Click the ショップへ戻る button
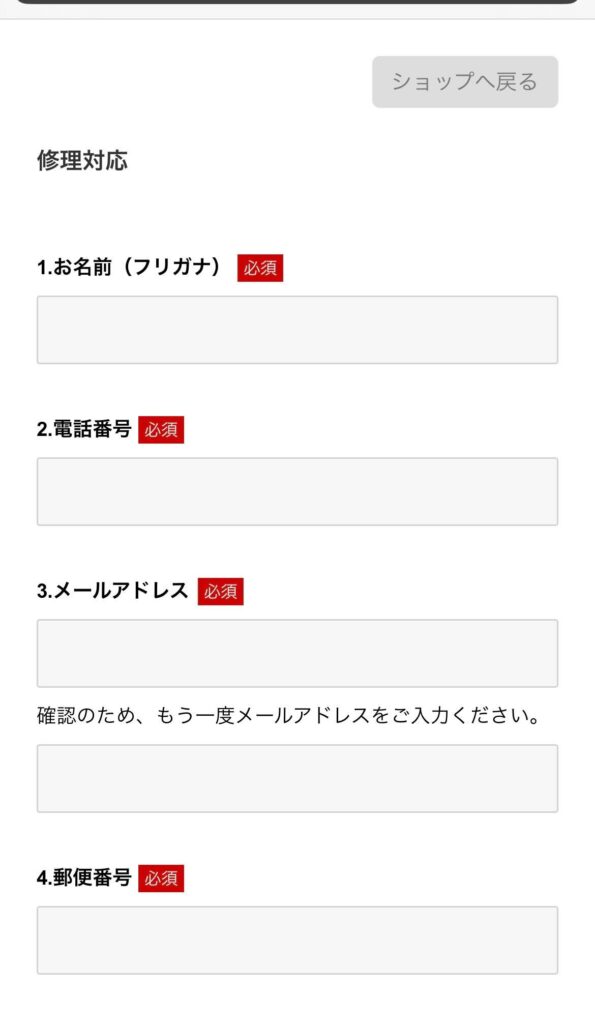The height and width of the screenshot is (1024, 595). 465,82
